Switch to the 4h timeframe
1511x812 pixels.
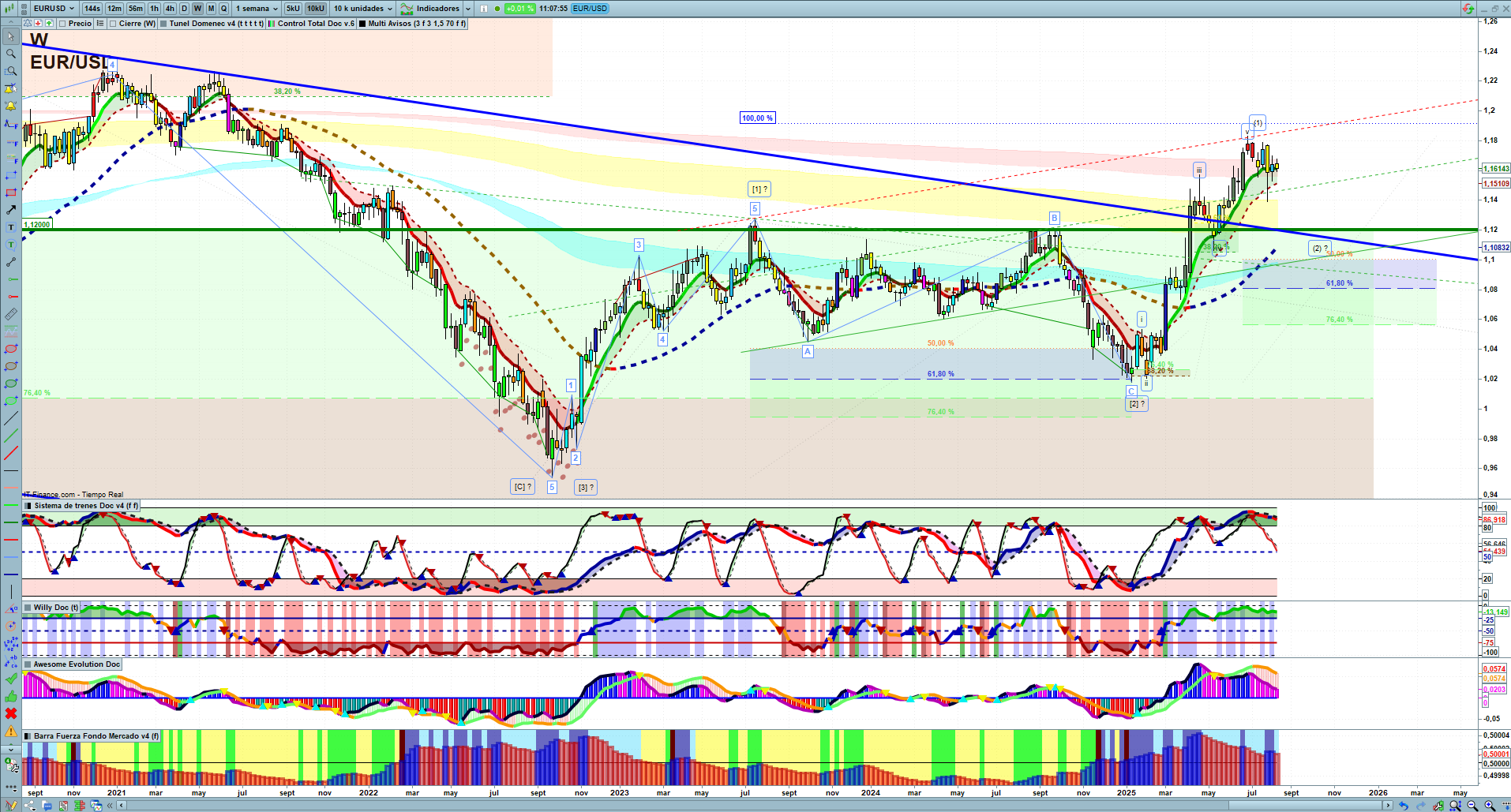point(170,9)
